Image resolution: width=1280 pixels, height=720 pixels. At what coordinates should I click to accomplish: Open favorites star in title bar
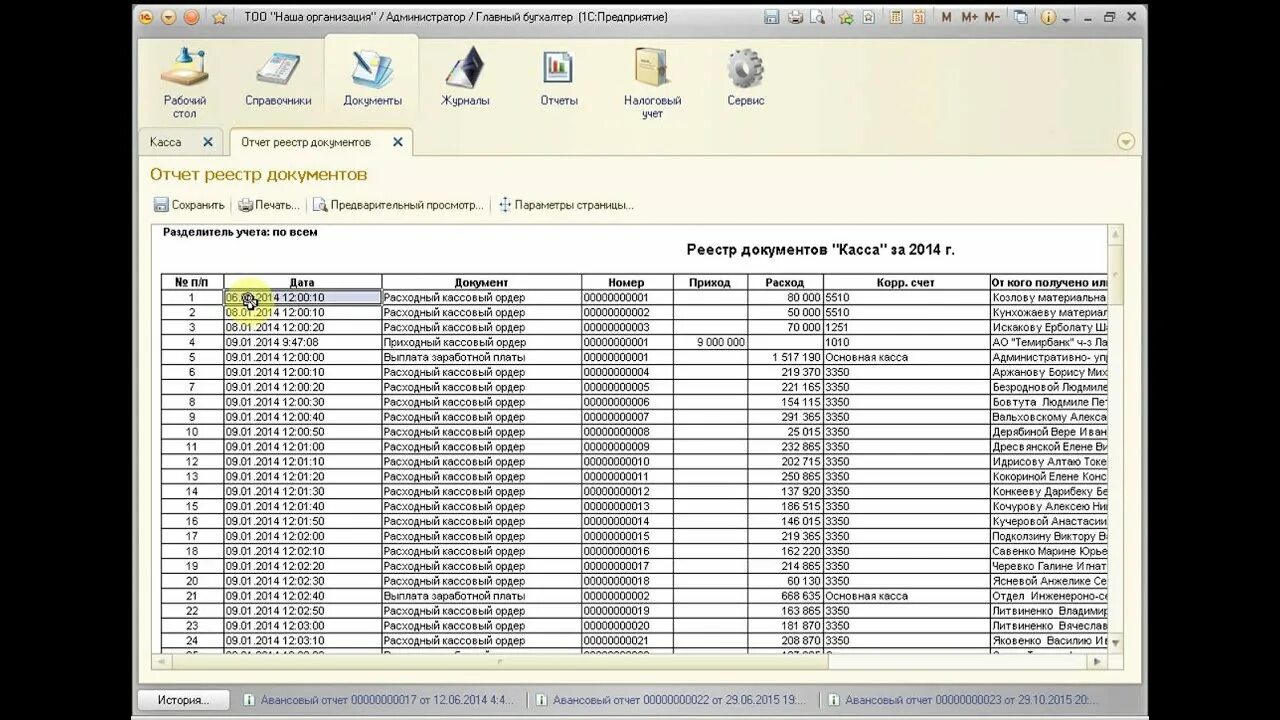pyautogui.click(x=219, y=17)
